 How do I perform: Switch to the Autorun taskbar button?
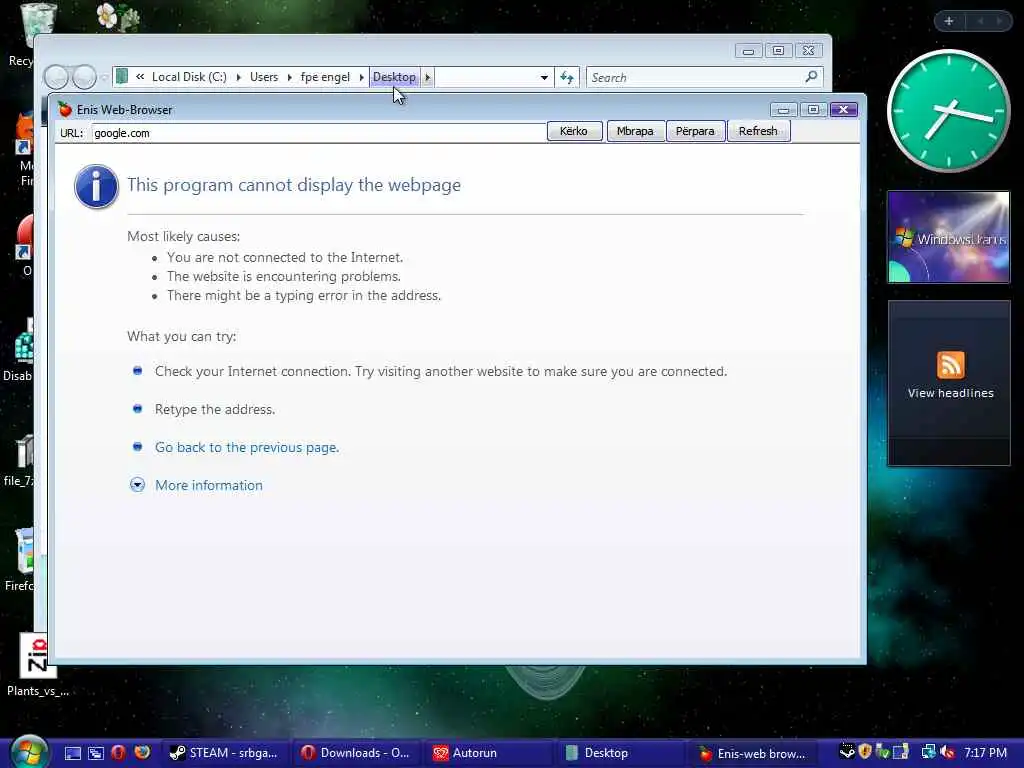click(487, 753)
